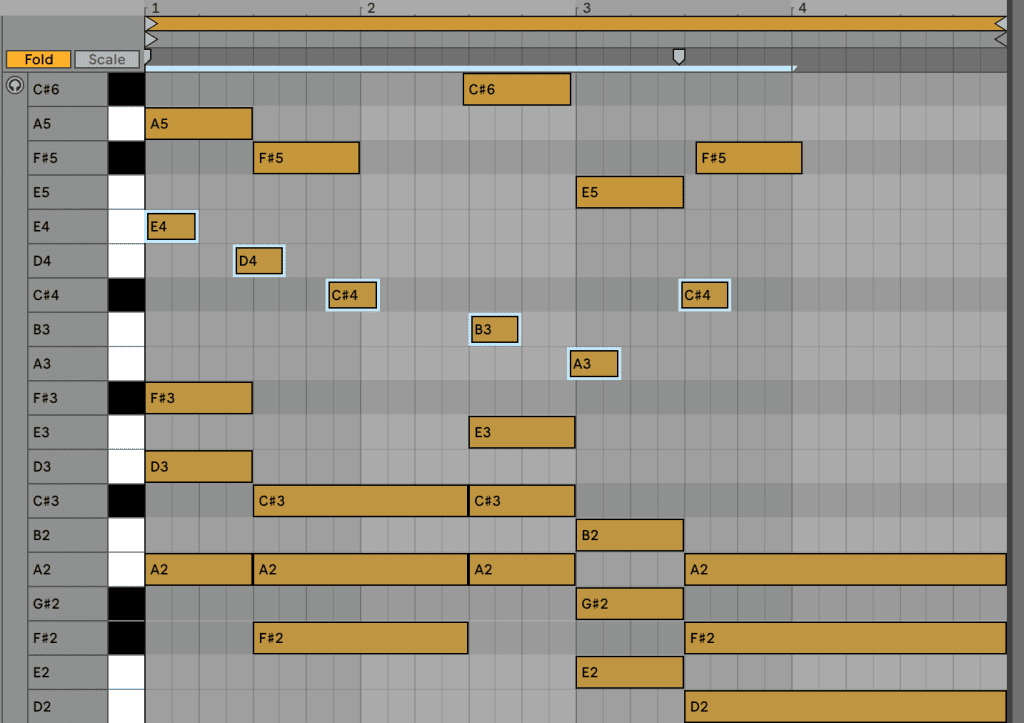Click bar 3 on the timeline ruler

[586, 8]
